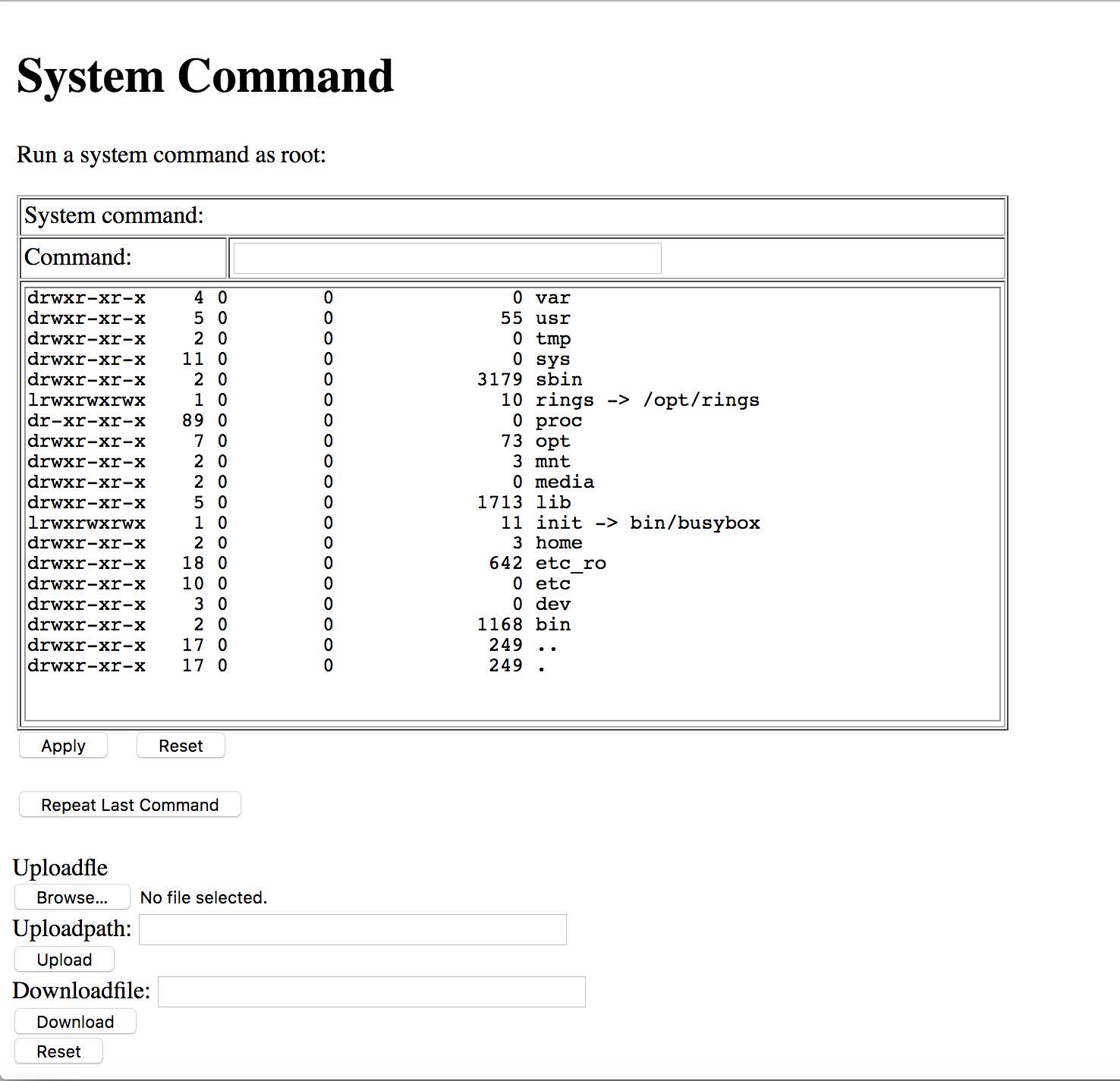Click the rings -> /opt/rings output line
1120x1081 pixels.
click(647, 400)
